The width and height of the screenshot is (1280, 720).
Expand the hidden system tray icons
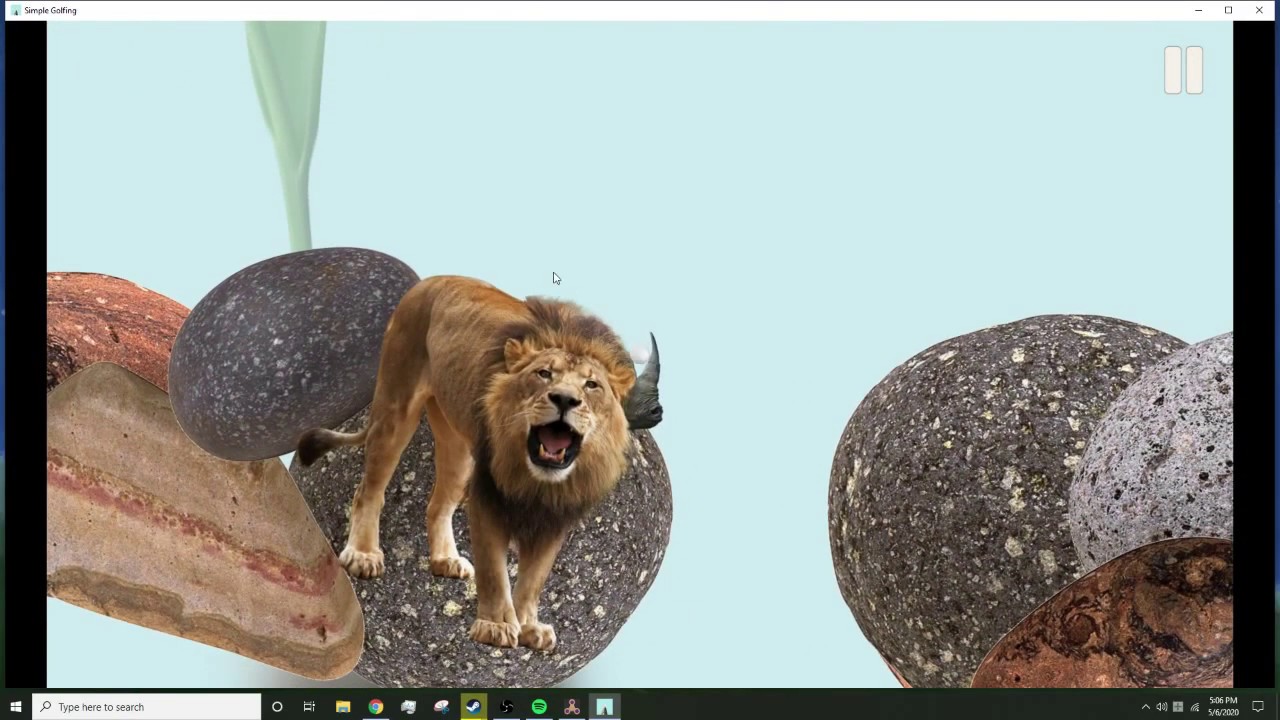pyautogui.click(x=1145, y=707)
